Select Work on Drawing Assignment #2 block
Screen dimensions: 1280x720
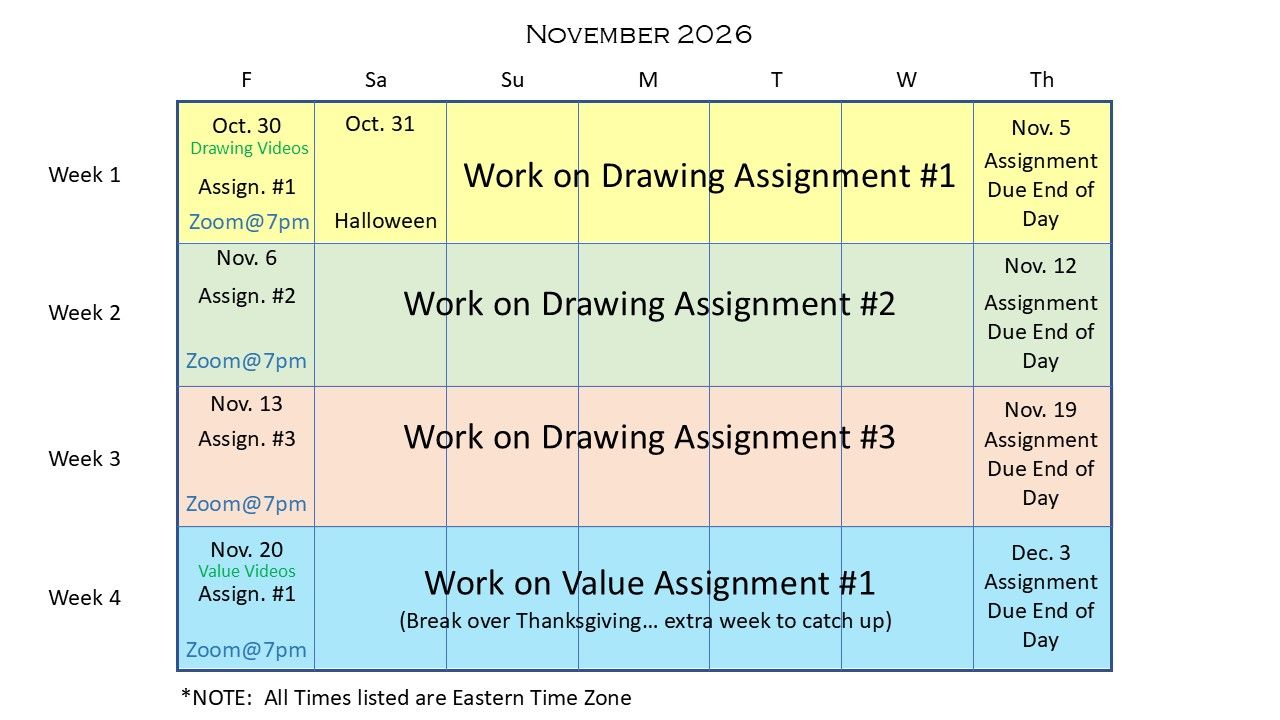pyautogui.click(x=649, y=303)
